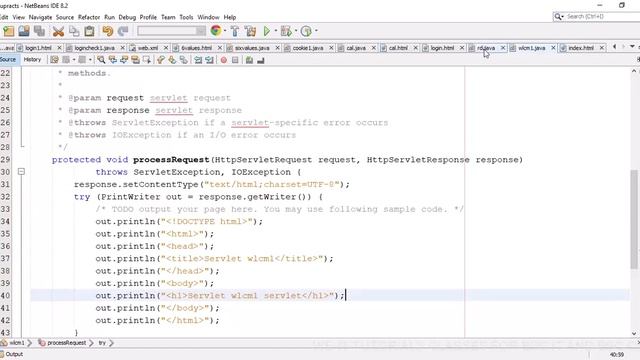Click the Copy icon in toolbar
This screenshot has width=640, height=360.
pyautogui.click(x=74, y=31)
